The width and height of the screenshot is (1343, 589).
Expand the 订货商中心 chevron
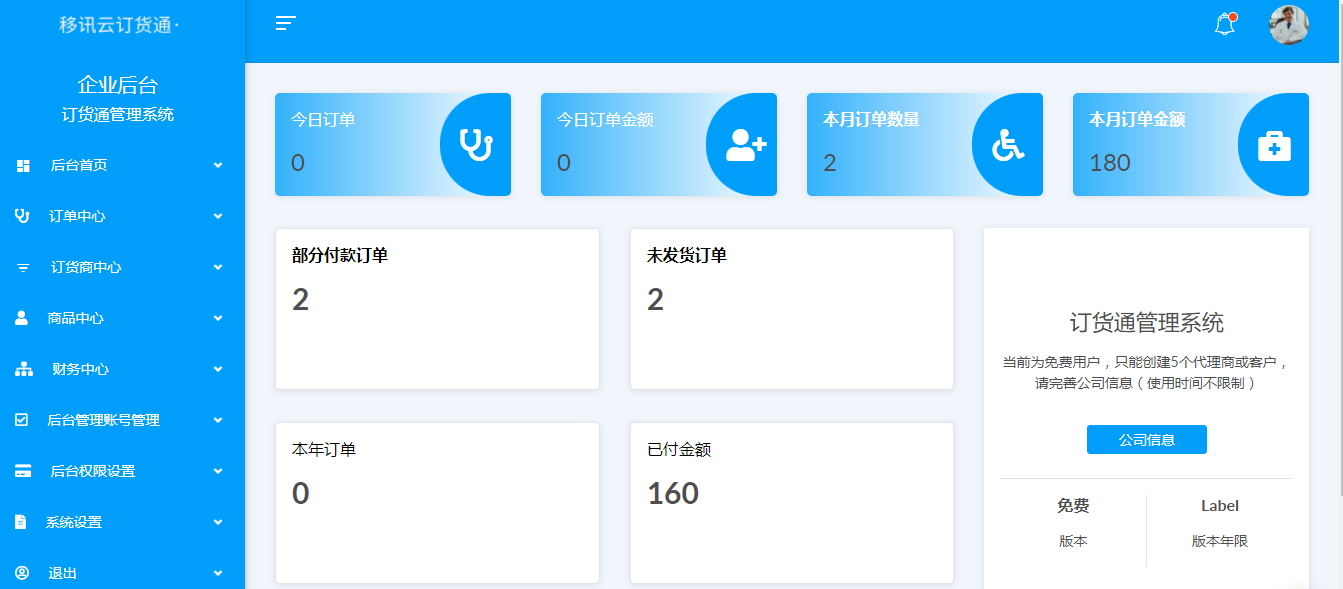[x=218, y=267]
